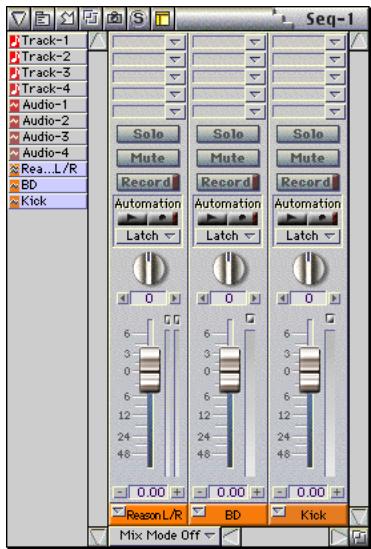Mute the BD channel
Viewport: 371px width, 549px height.
228,158
